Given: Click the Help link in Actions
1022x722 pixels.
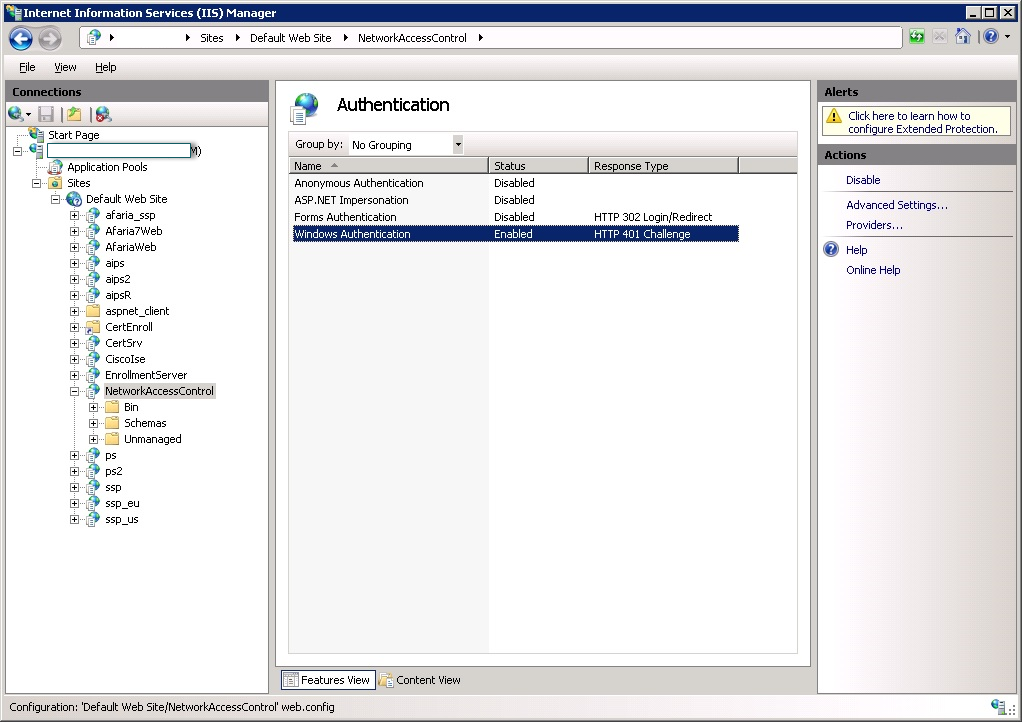Looking at the screenshot, I should pos(856,250).
